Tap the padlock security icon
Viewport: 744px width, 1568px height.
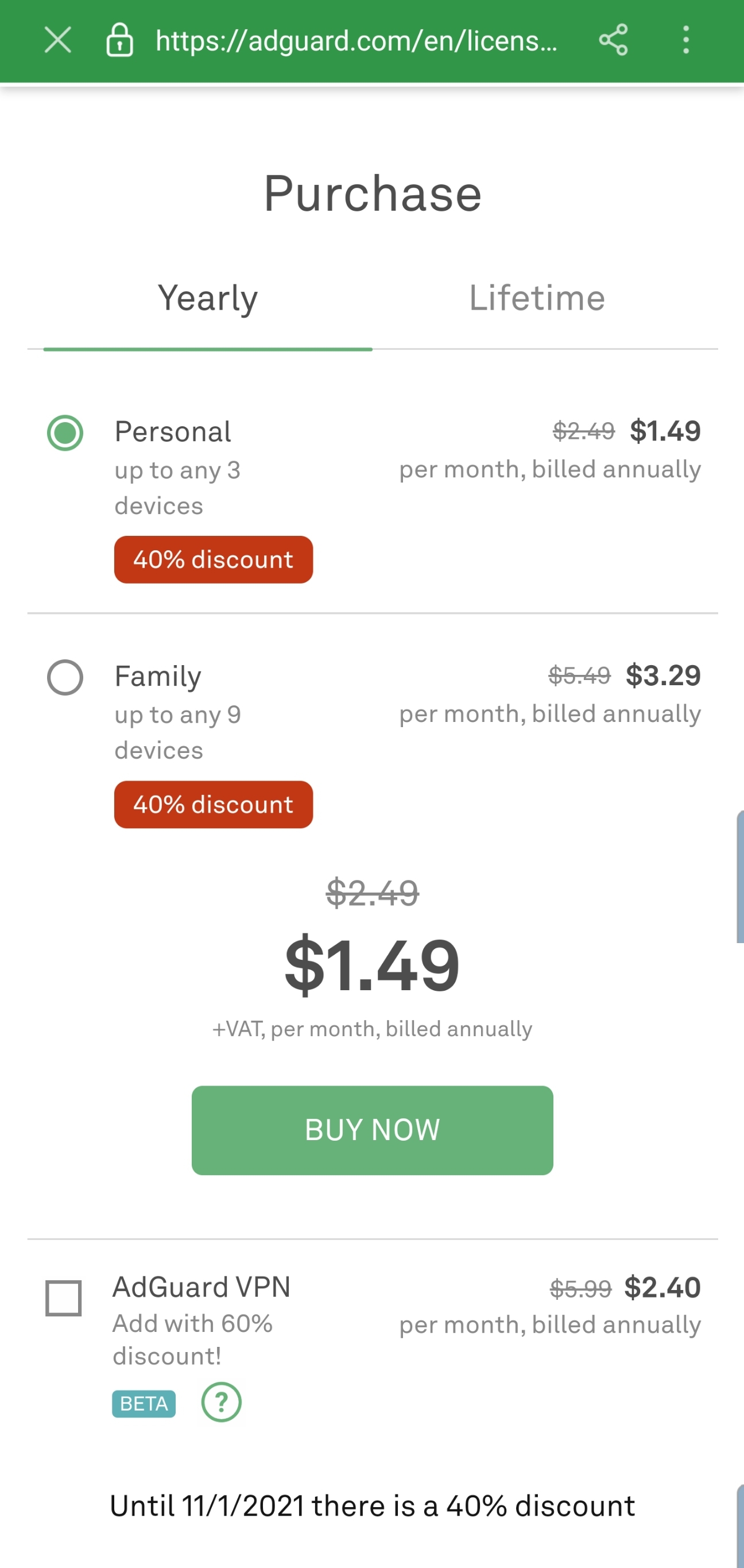[119, 40]
